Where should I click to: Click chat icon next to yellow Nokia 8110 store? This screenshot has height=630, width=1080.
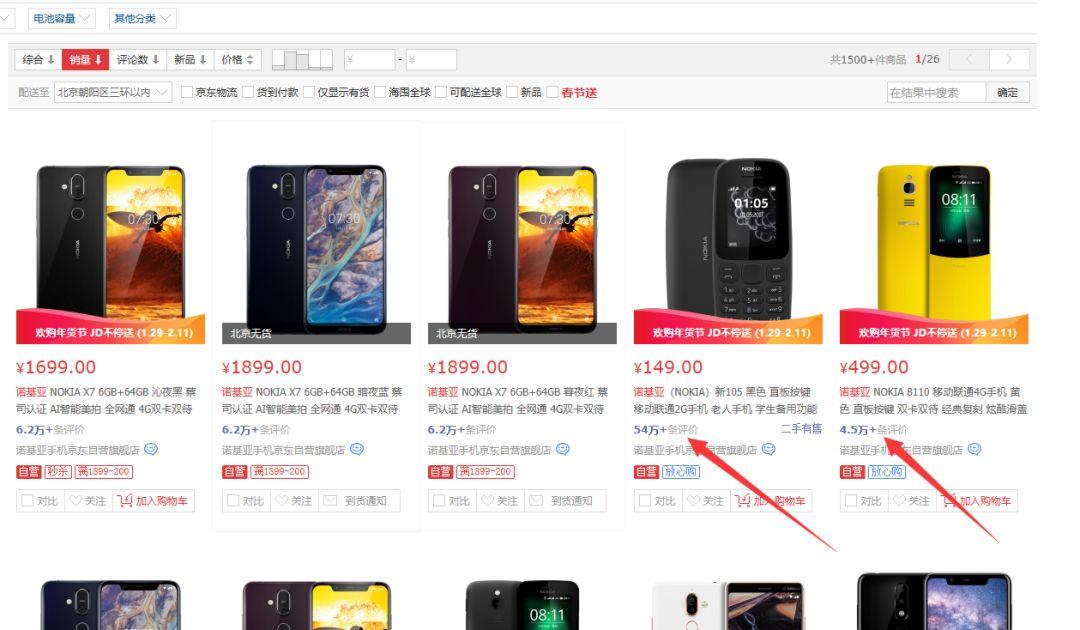point(974,450)
